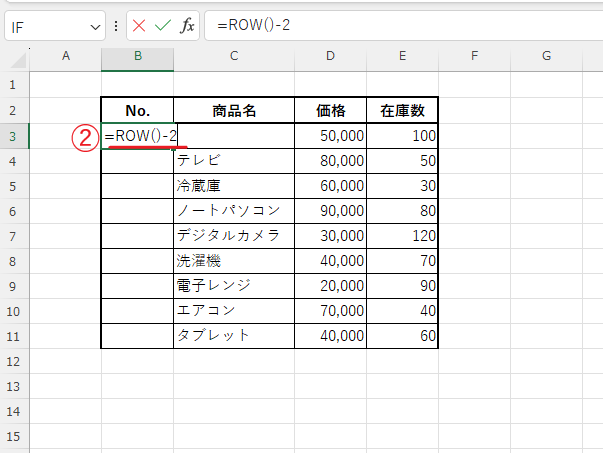This screenshot has width=603, height=453.
Task: Click the ノートパソコン cell
Action: tap(234, 211)
